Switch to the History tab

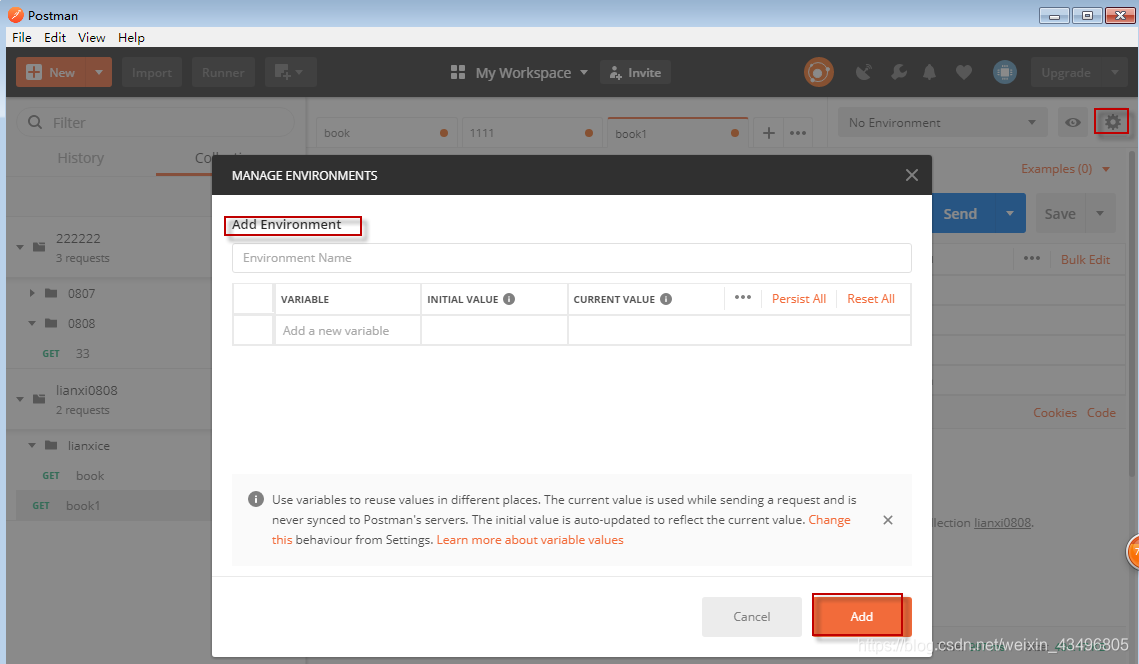coord(81,158)
